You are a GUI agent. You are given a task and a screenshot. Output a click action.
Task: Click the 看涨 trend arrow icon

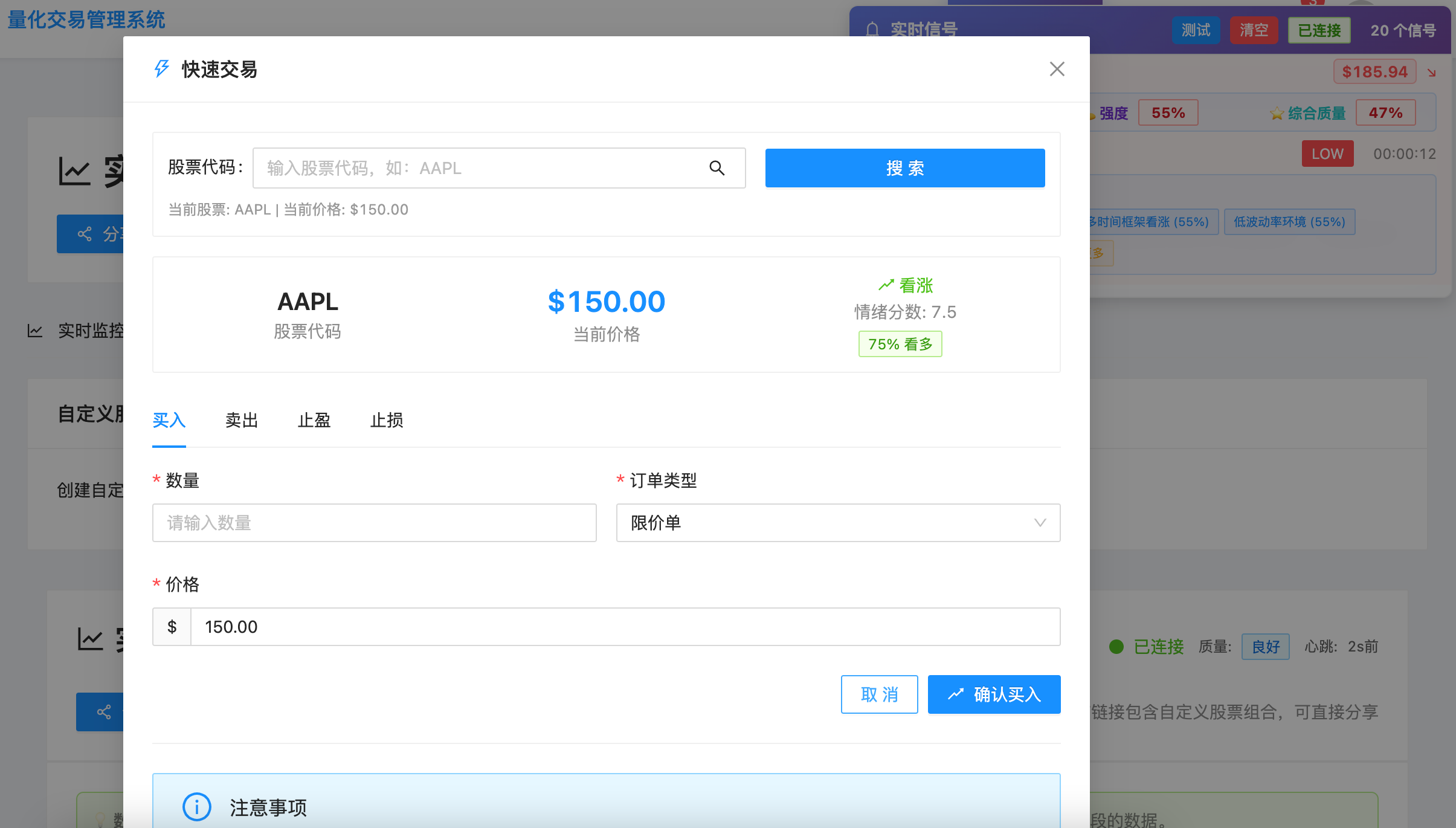pos(886,285)
